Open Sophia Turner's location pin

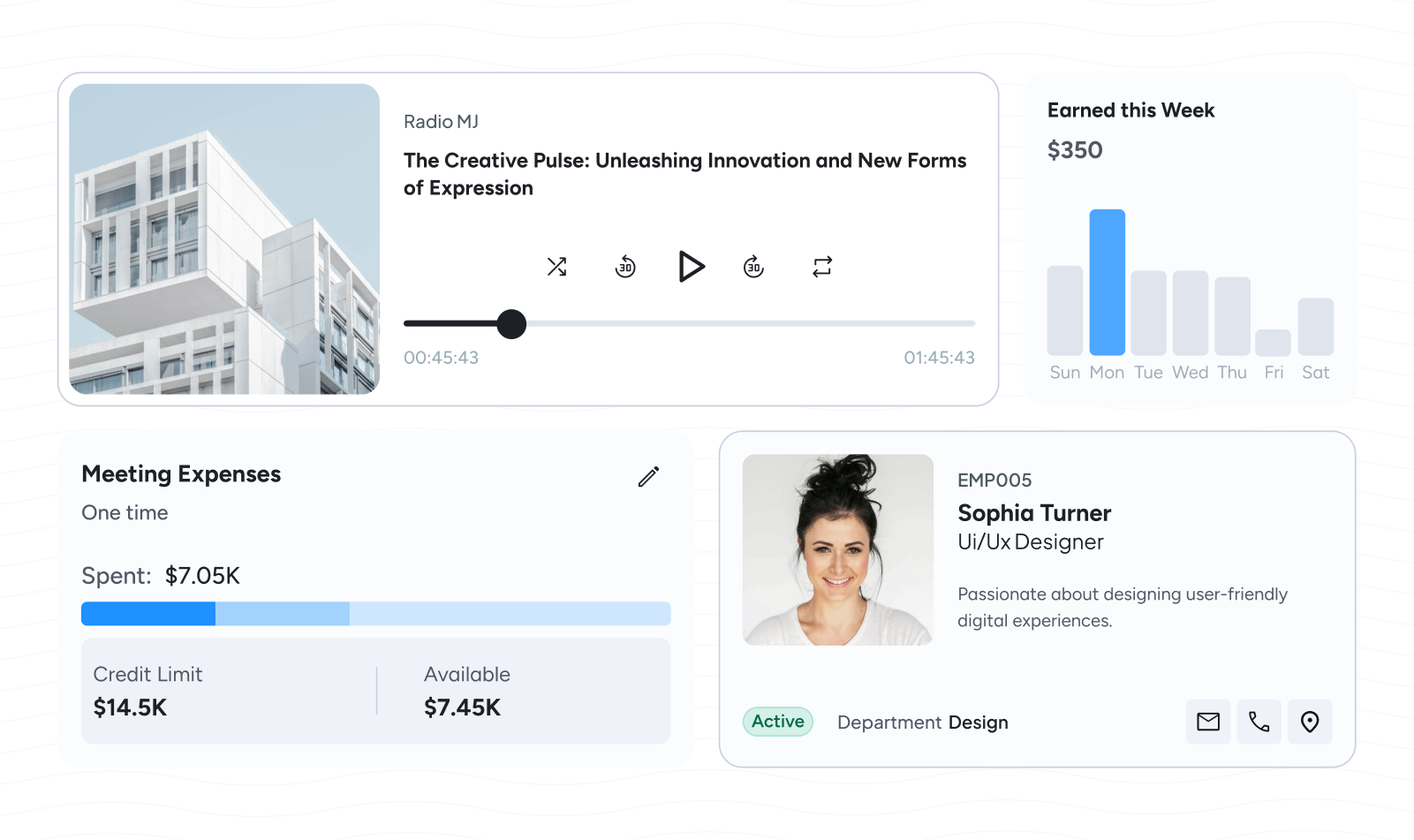(1310, 722)
